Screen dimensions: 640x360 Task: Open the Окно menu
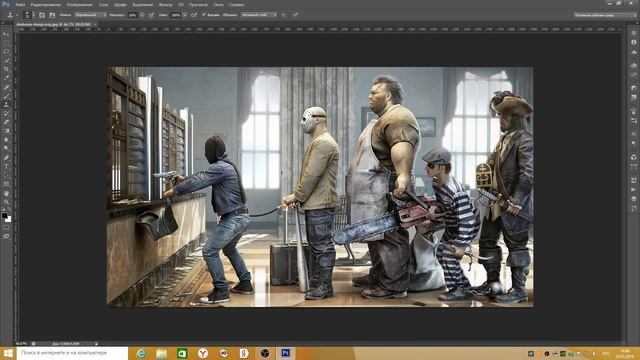coord(218,5)
